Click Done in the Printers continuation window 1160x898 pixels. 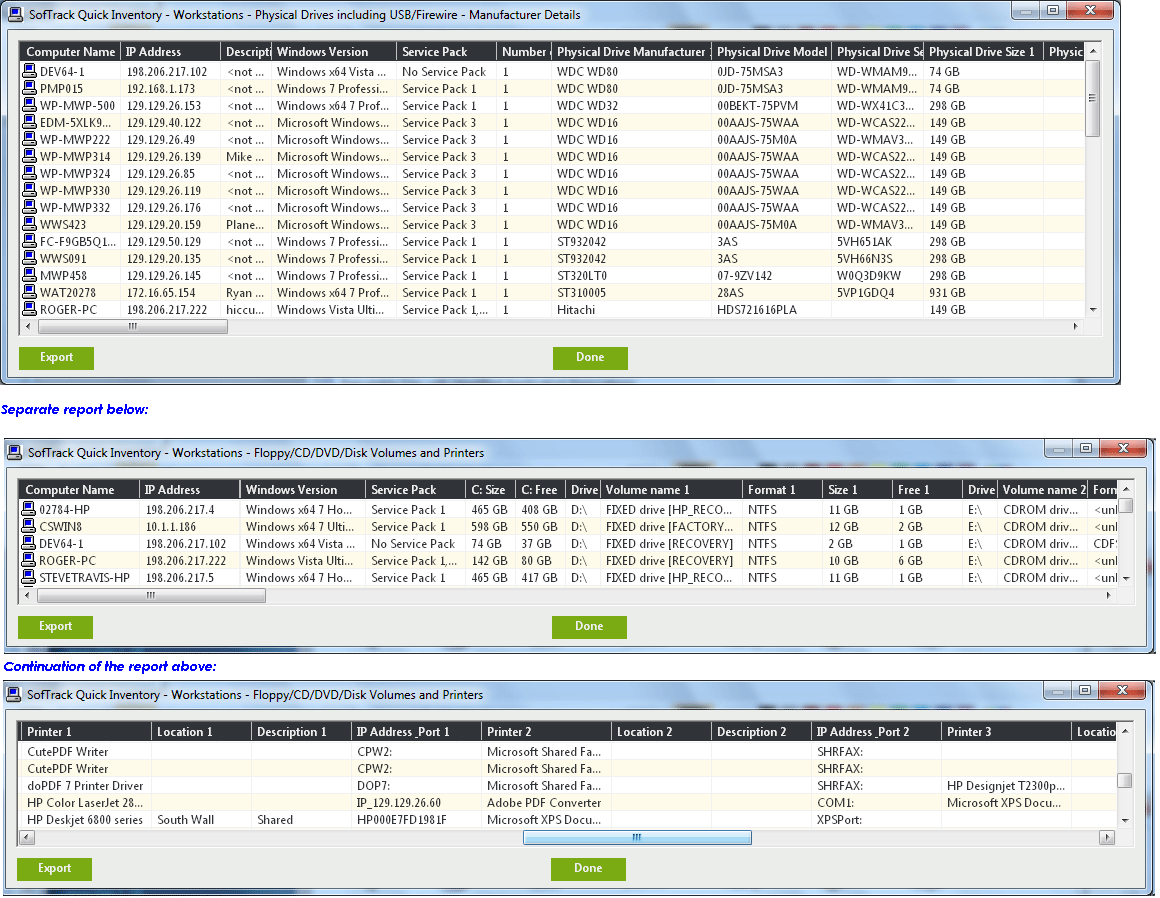point(588,869)
